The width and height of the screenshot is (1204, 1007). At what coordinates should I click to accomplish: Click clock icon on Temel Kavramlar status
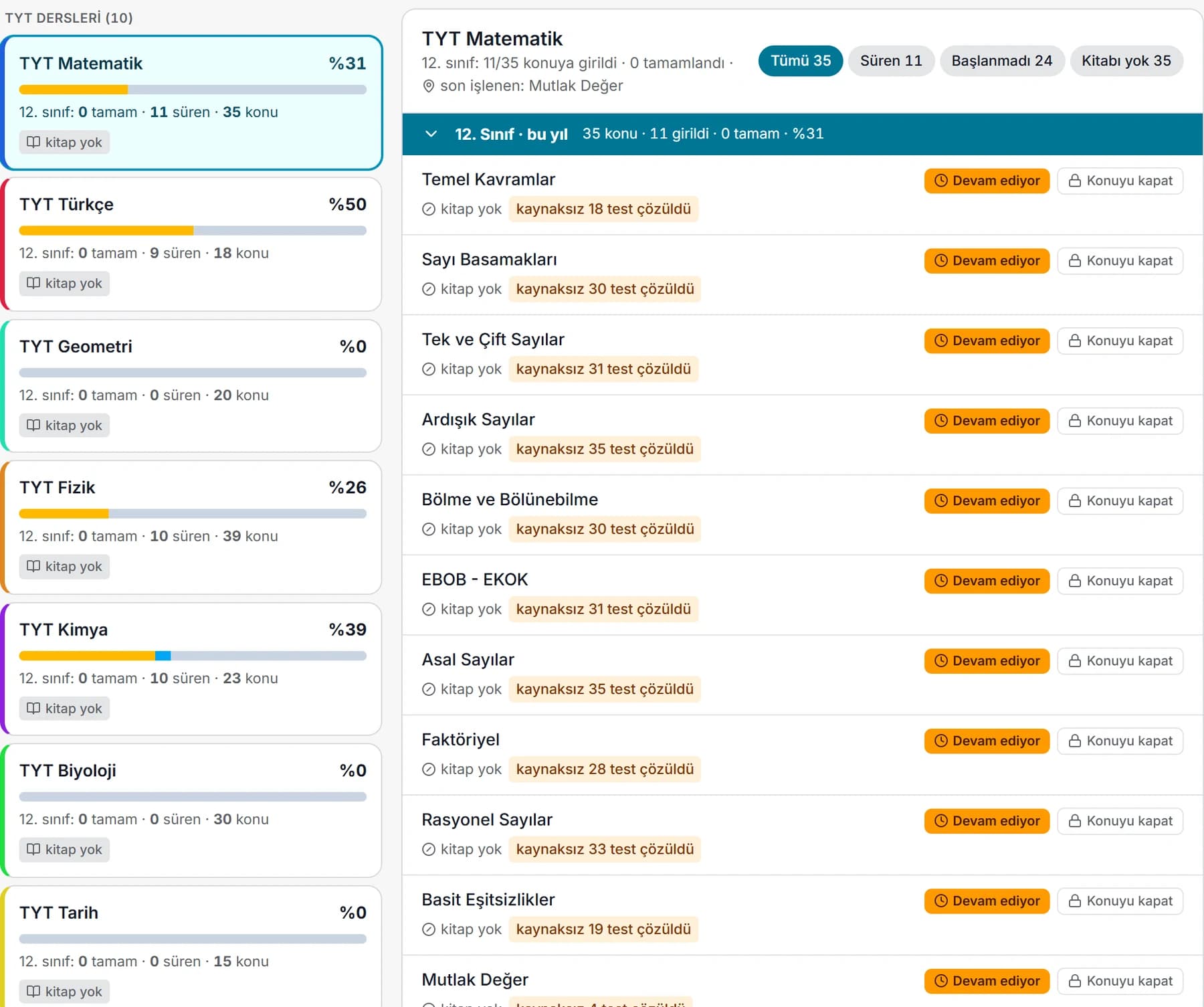tap(941, 181)
